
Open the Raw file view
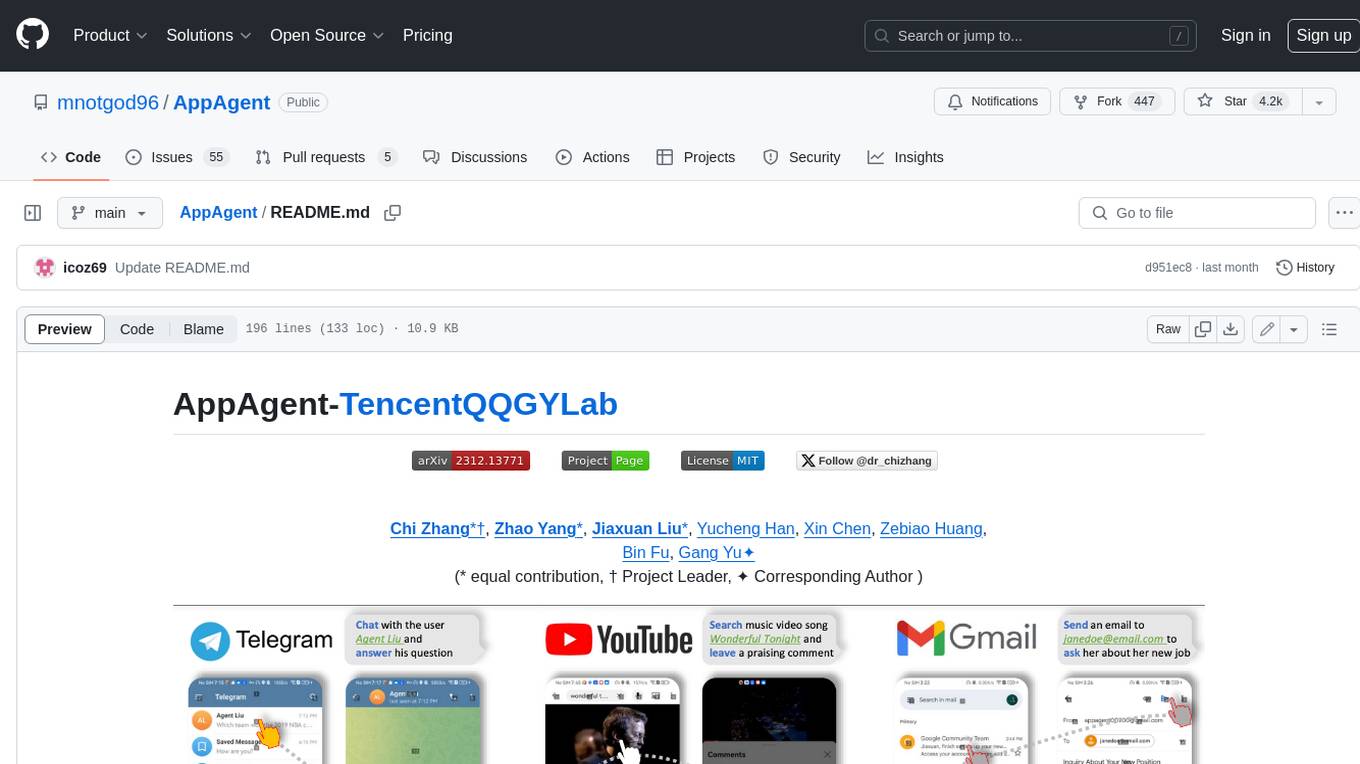click(x=1168, y=329)
